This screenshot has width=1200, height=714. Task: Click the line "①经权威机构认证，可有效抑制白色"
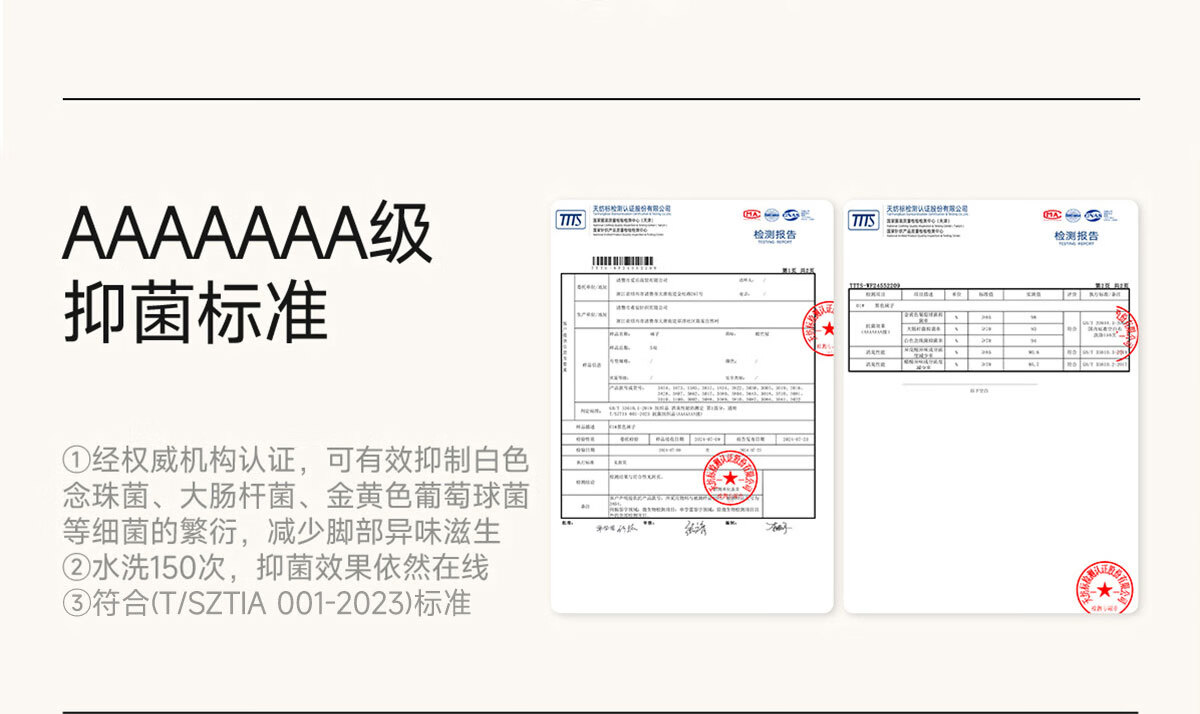coord(295,461)
